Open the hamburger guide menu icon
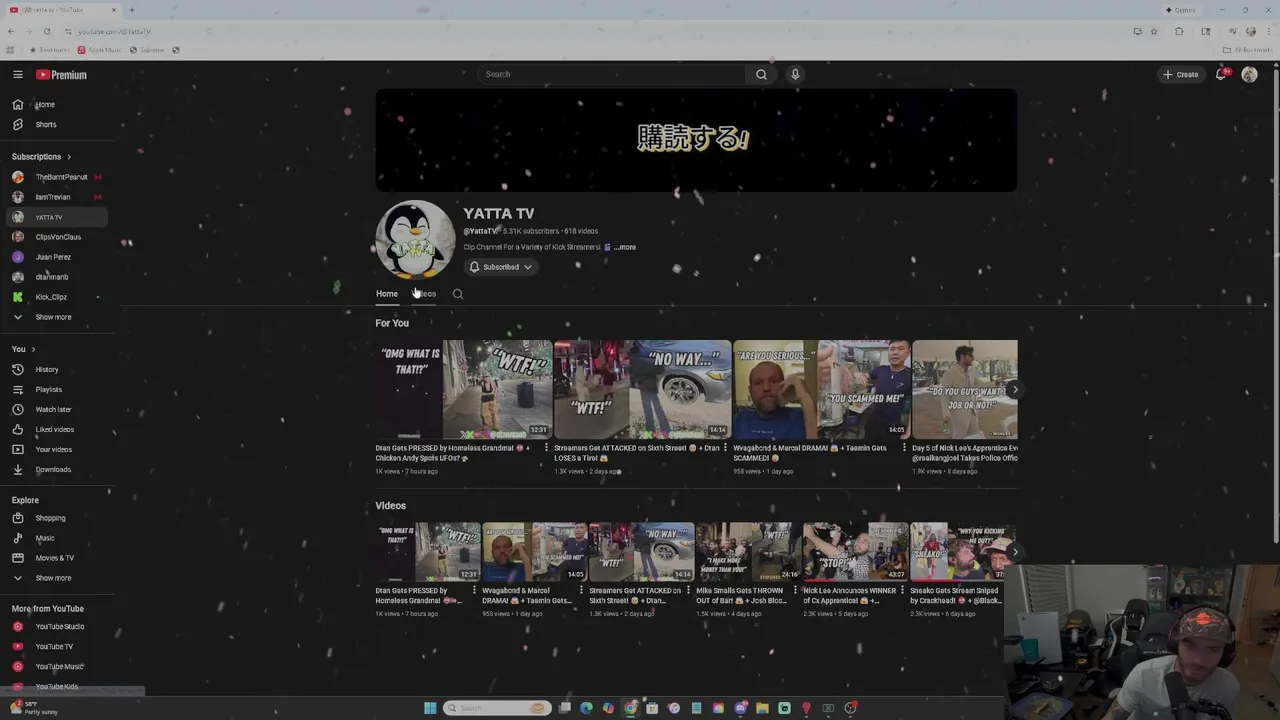1280x720 pixels. tap(17, 74)
